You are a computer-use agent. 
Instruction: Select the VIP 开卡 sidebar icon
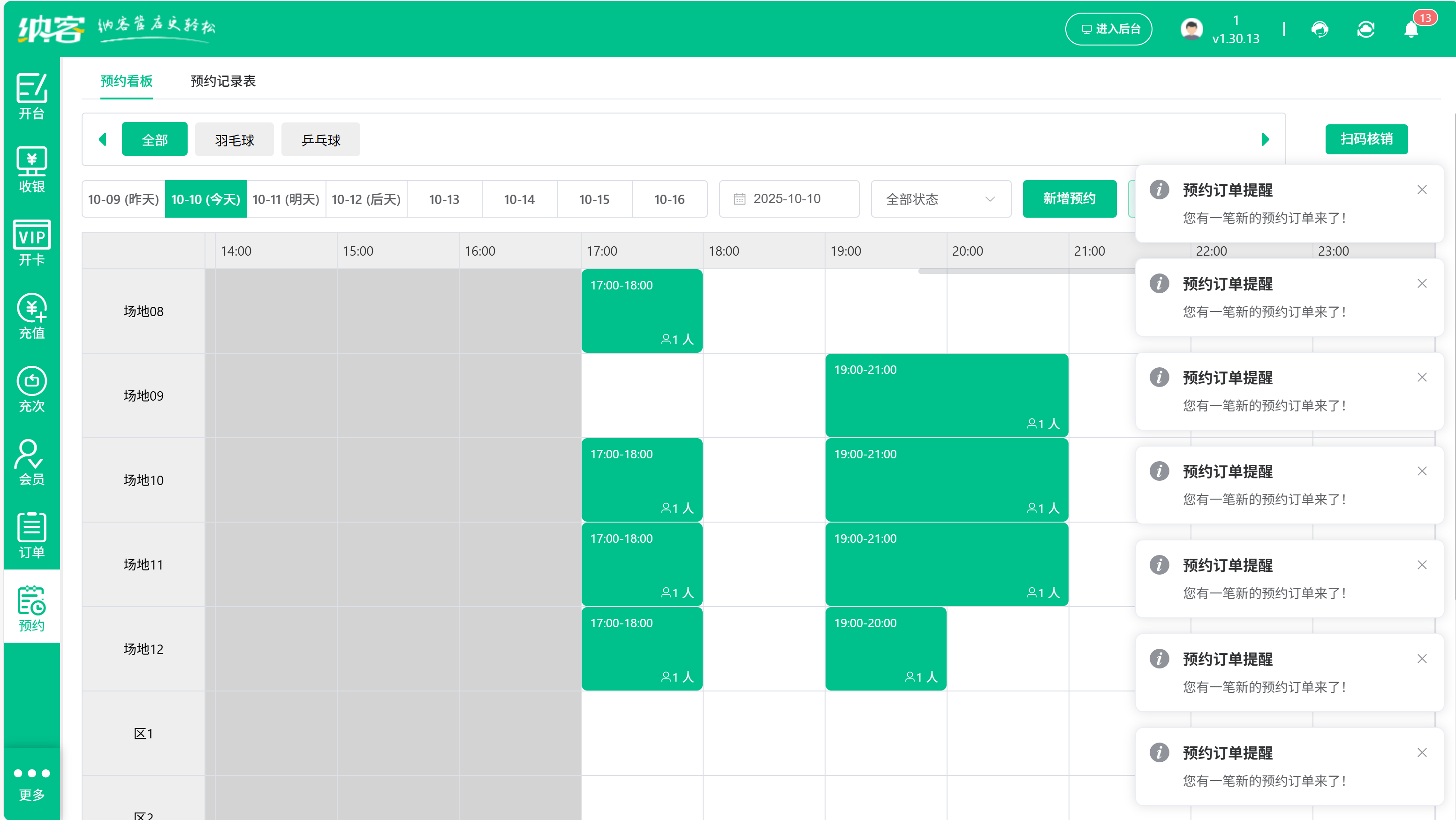[31, 243]
